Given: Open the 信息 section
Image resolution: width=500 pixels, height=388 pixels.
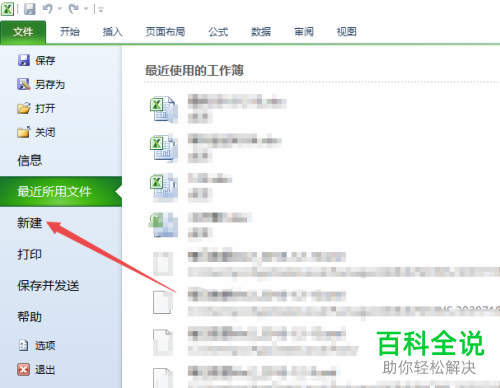Looking at the screenshot, I should point(30,160).
